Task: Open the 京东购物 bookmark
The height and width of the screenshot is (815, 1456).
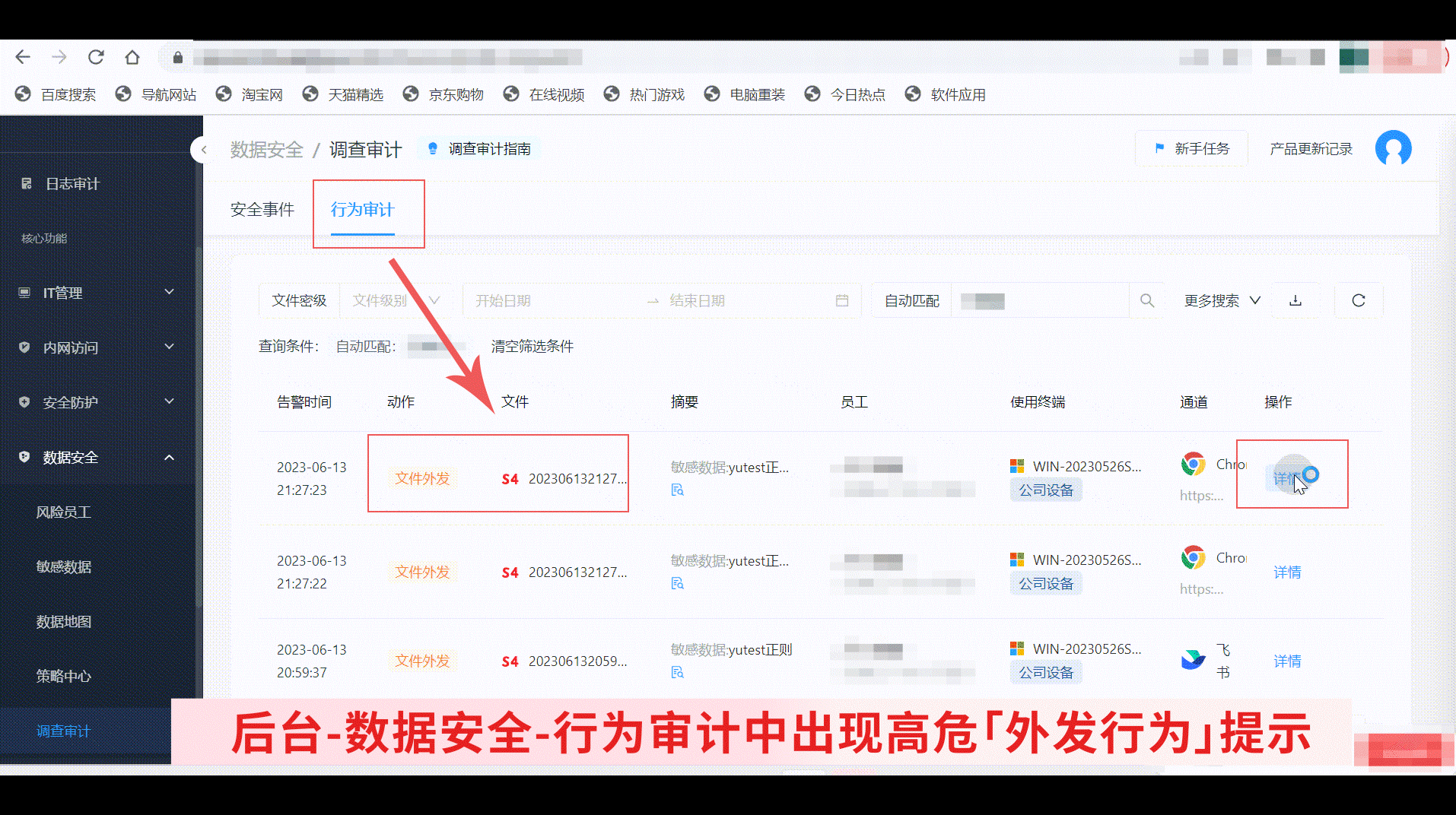Action: [443, 94]
